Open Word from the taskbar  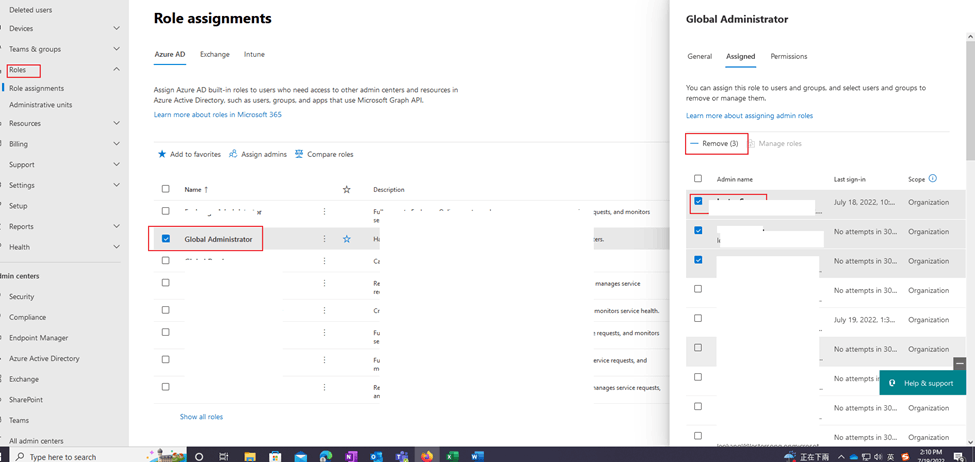[x=478, y=456]
